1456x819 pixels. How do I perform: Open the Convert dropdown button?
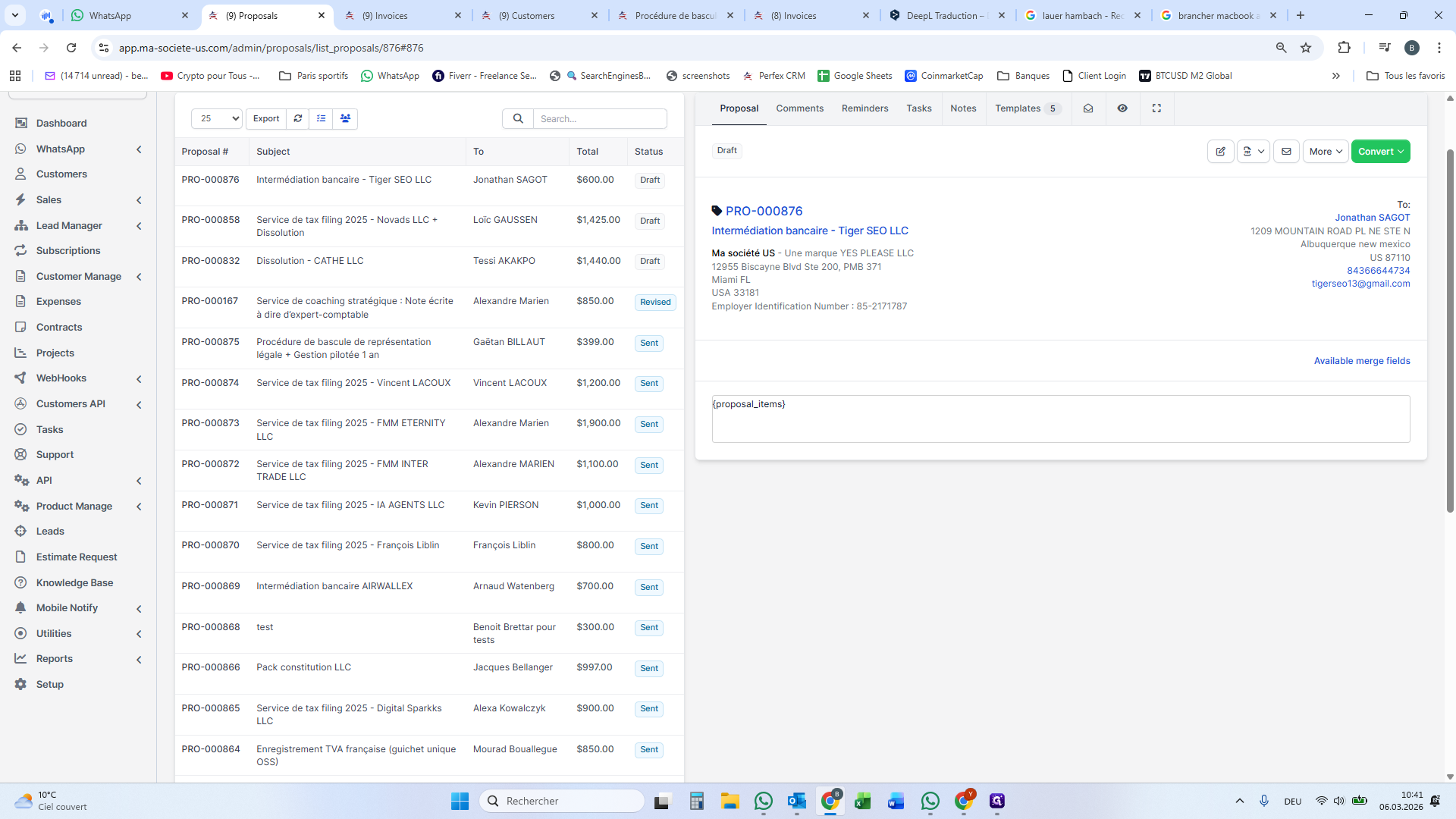[x=1380, y=152]
